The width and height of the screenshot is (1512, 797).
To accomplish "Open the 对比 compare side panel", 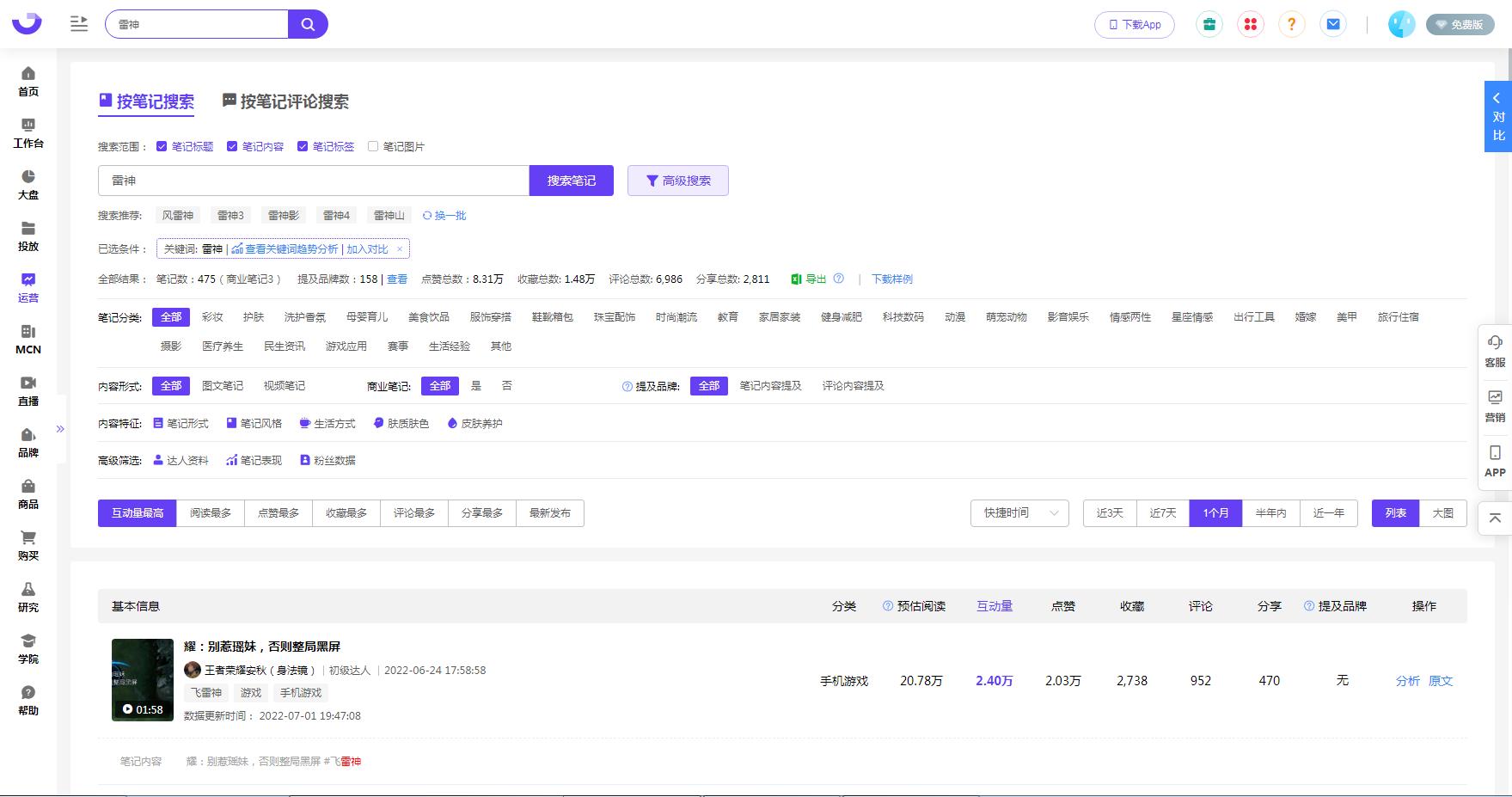I will [1498, 116].
